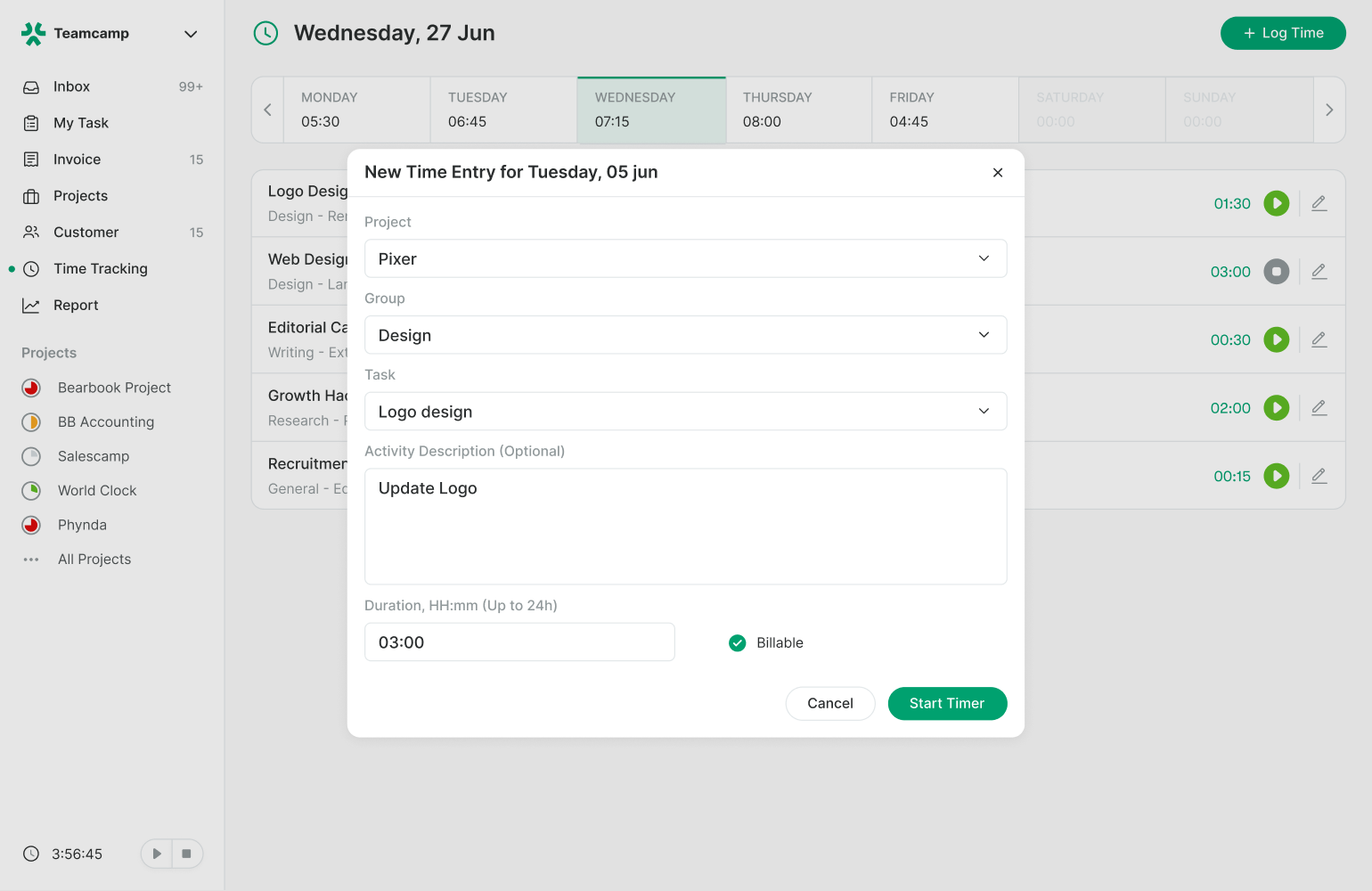Stop the running 03:00 timer

click(1276, 272)
